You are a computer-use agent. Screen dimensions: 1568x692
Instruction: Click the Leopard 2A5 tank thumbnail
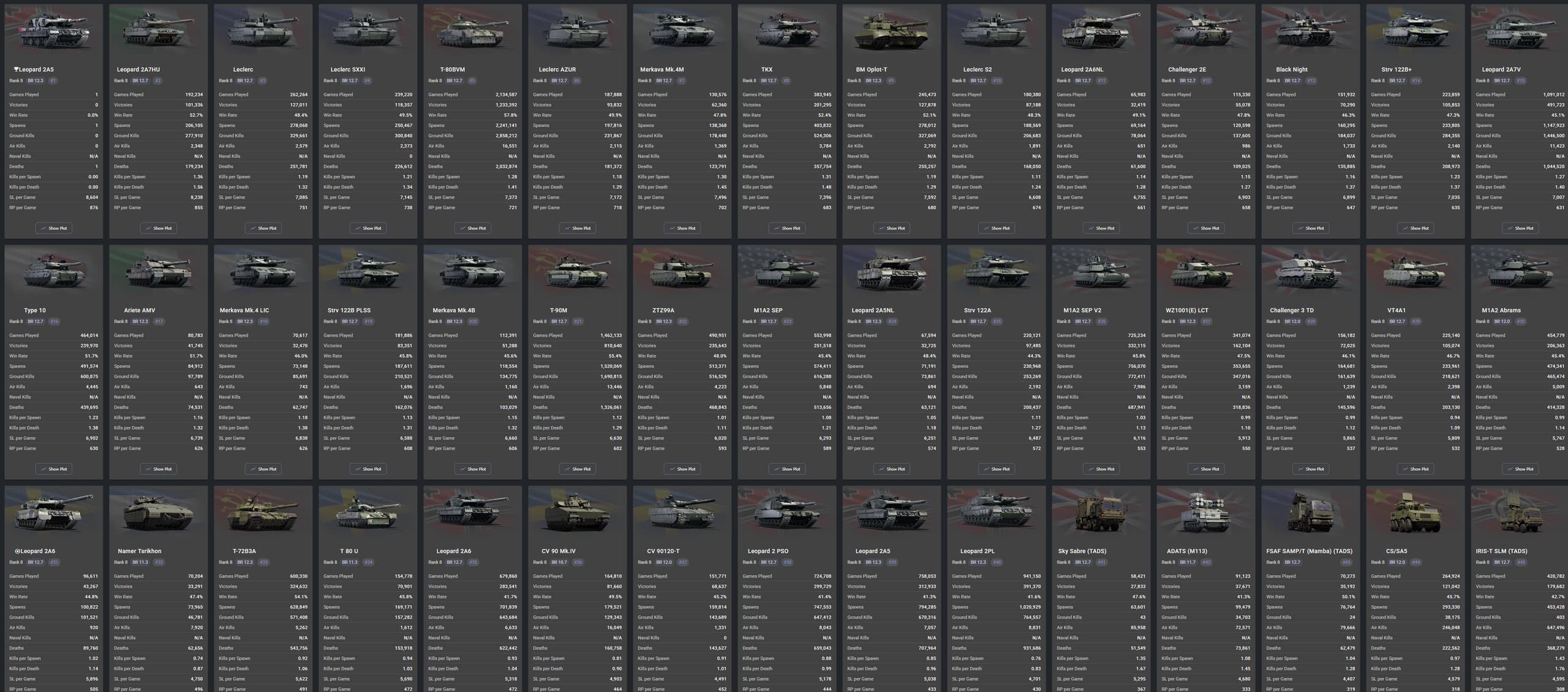(54, 32)
